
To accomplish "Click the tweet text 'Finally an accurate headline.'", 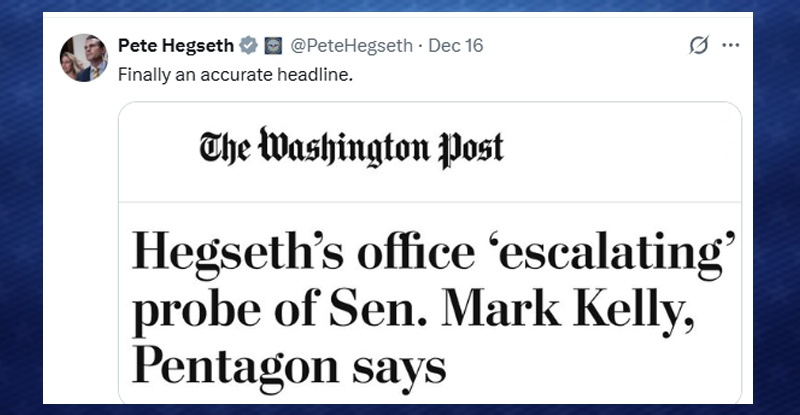I will click(235, 74).
